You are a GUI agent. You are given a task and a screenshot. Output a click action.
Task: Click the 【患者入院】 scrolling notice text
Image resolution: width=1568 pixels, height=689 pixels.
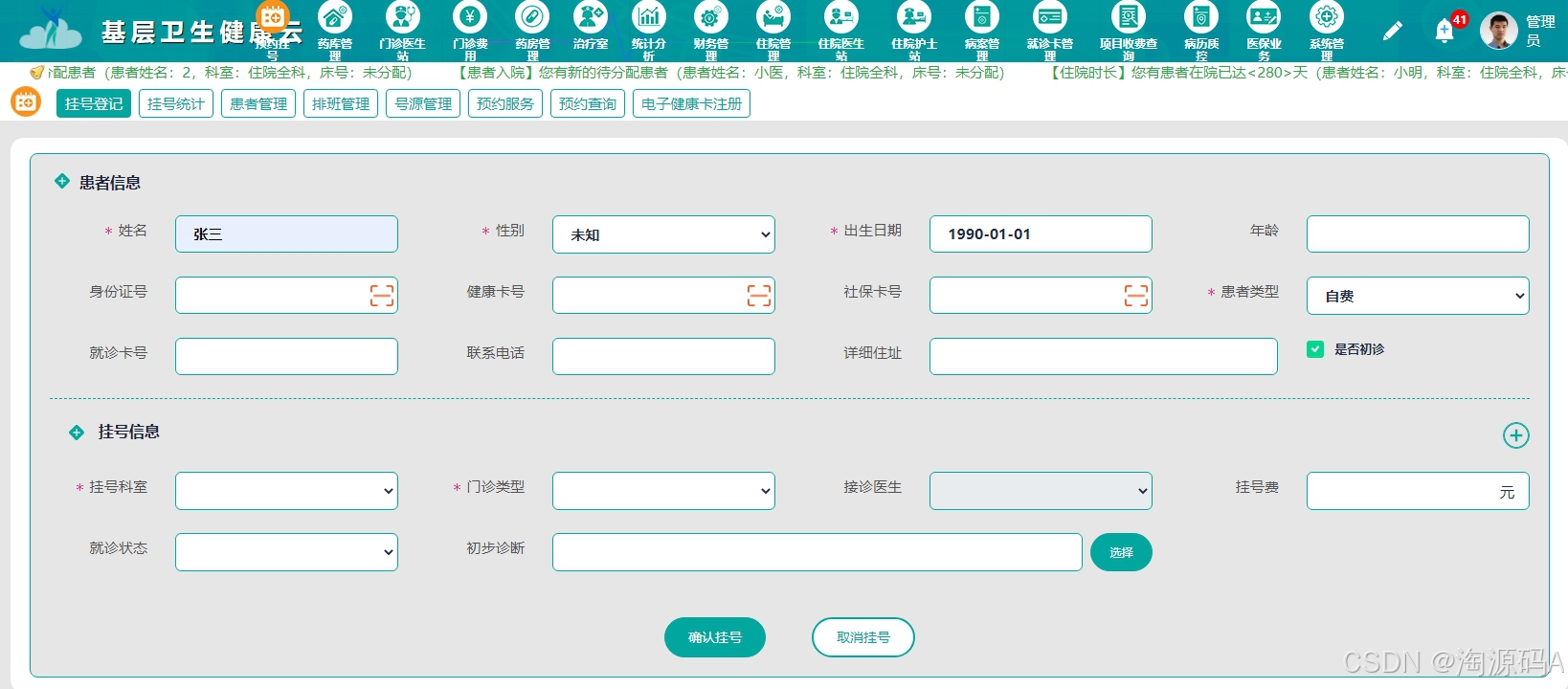click(730, 73)
